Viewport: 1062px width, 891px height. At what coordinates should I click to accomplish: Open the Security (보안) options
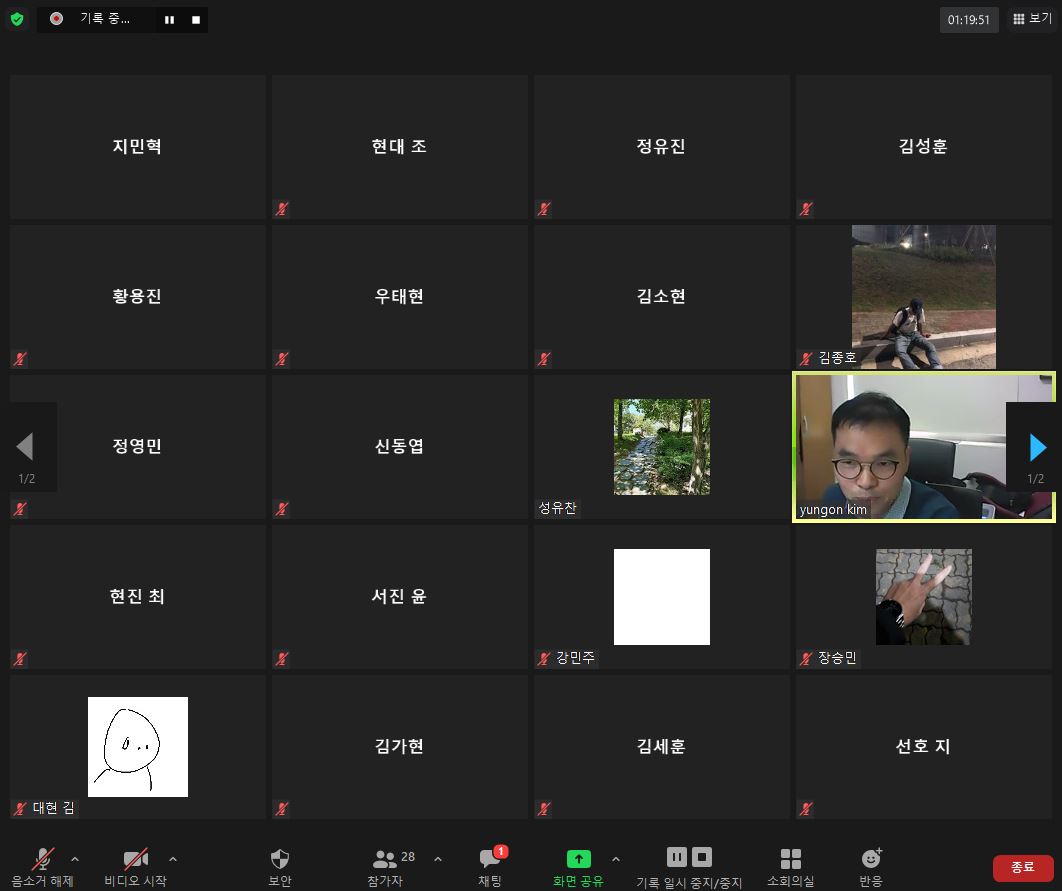point(280,867)
